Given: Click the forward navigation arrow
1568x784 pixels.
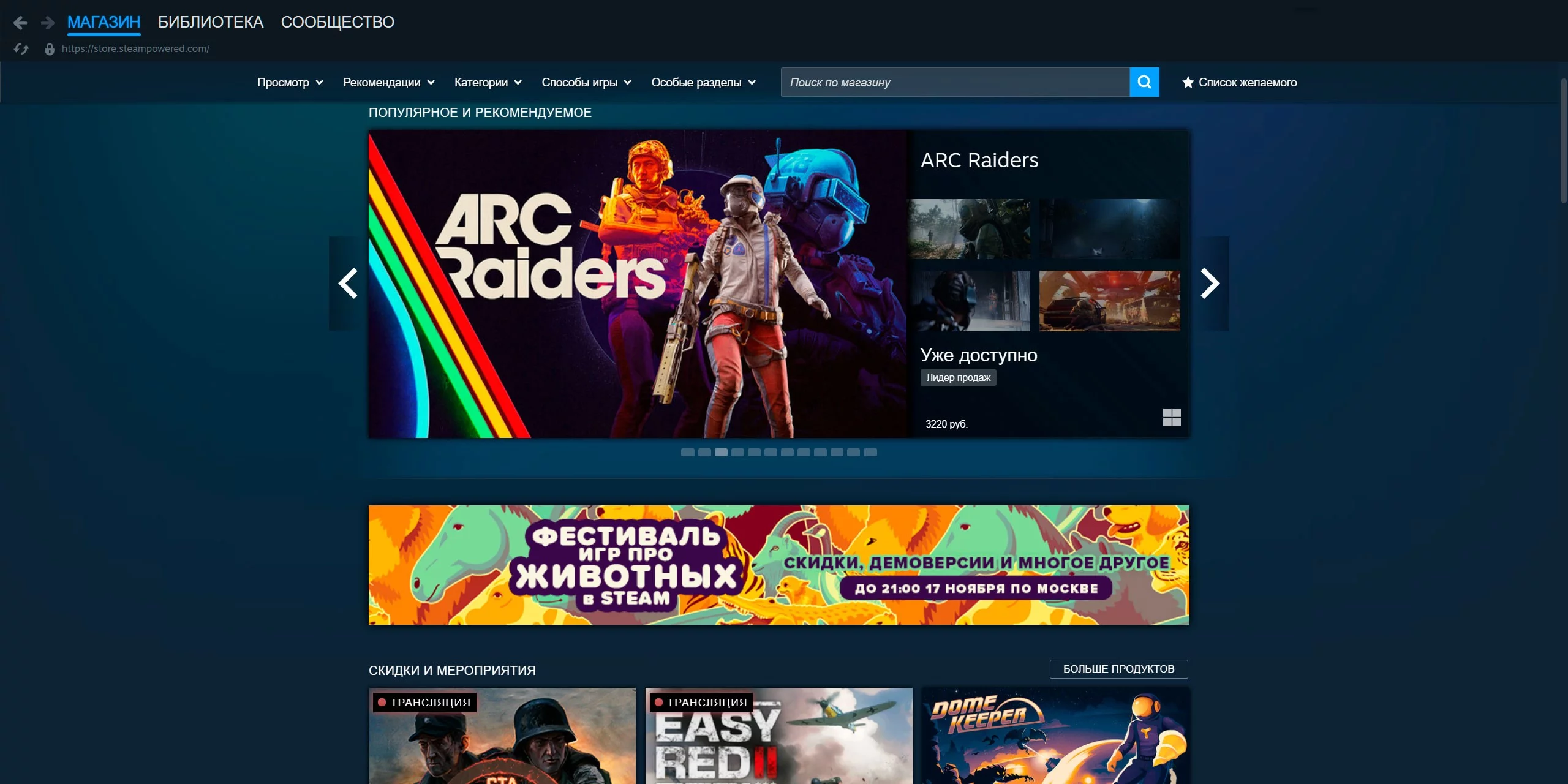Looking at the screenshot, I should pyautogui.click(x=48, y=23).
